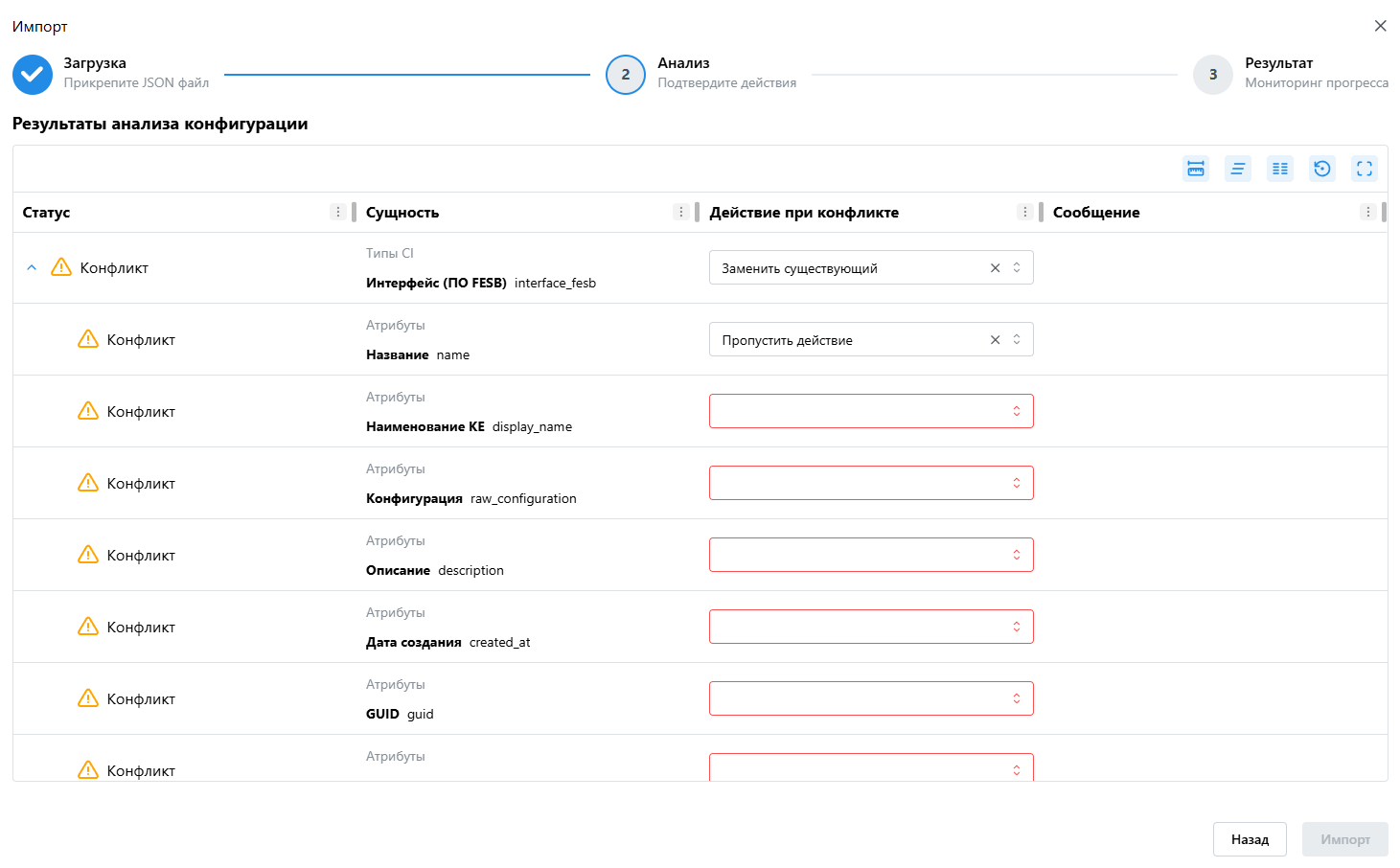The height and width of the screenshot is (868, 1400).
Task: Clear the 'Пропустить действие' selection
Action: [995, 340]
